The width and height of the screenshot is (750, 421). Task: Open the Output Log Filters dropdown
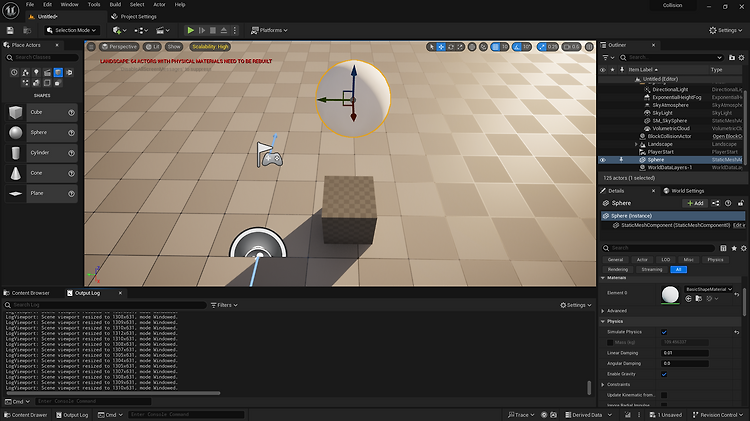click(224, 305)
